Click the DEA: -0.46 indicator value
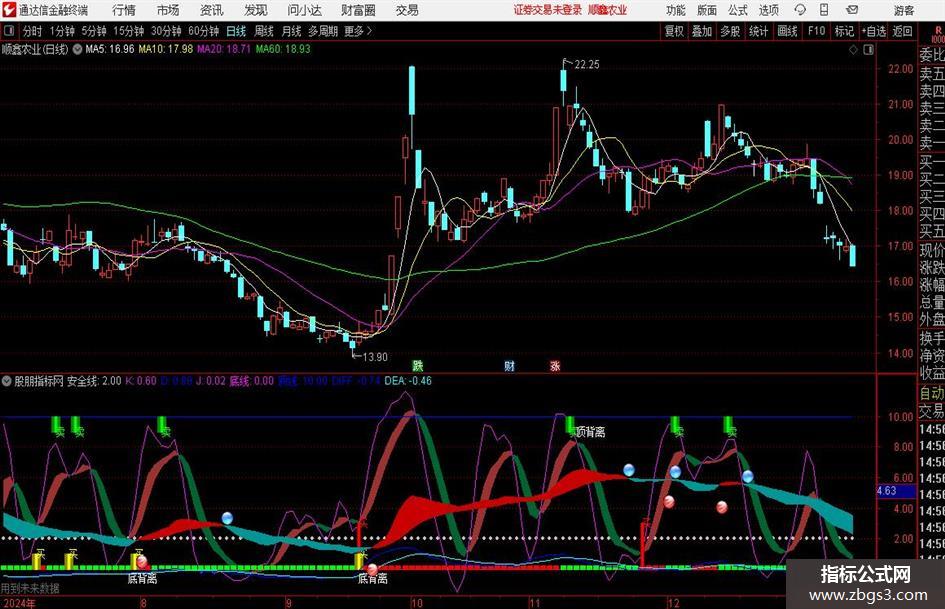Viewport: 945px width, 609px height. (408, 381)
